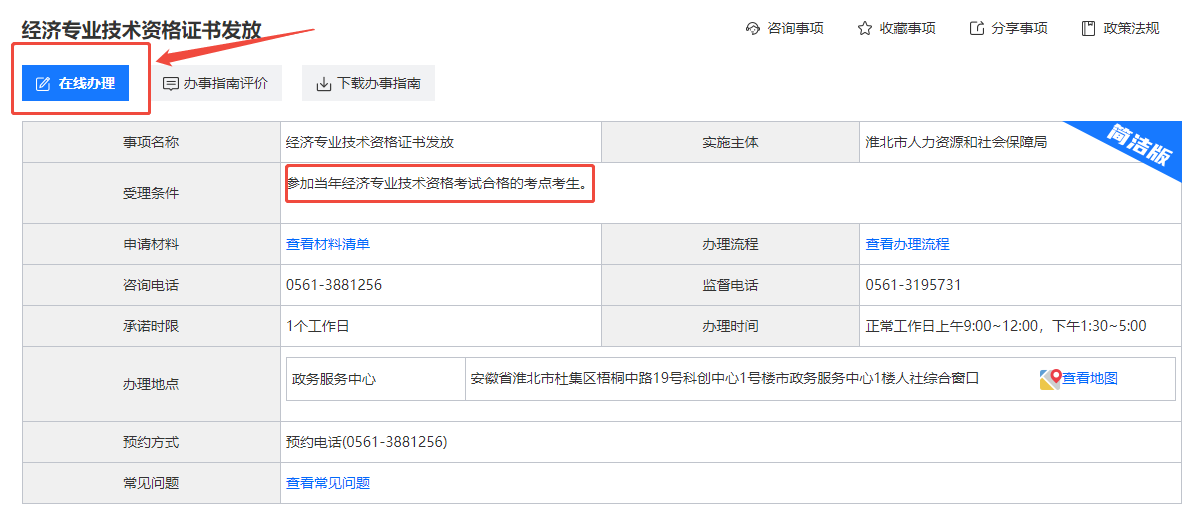Viewport: 1197px width, 524px height.
Task: Click the share icon for 分享事项
Action: pos(977,28)
